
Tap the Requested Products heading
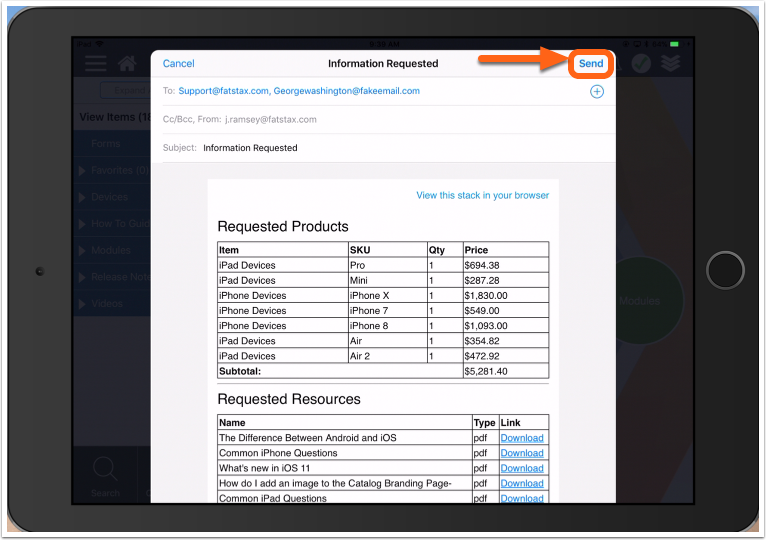point(283,227)
